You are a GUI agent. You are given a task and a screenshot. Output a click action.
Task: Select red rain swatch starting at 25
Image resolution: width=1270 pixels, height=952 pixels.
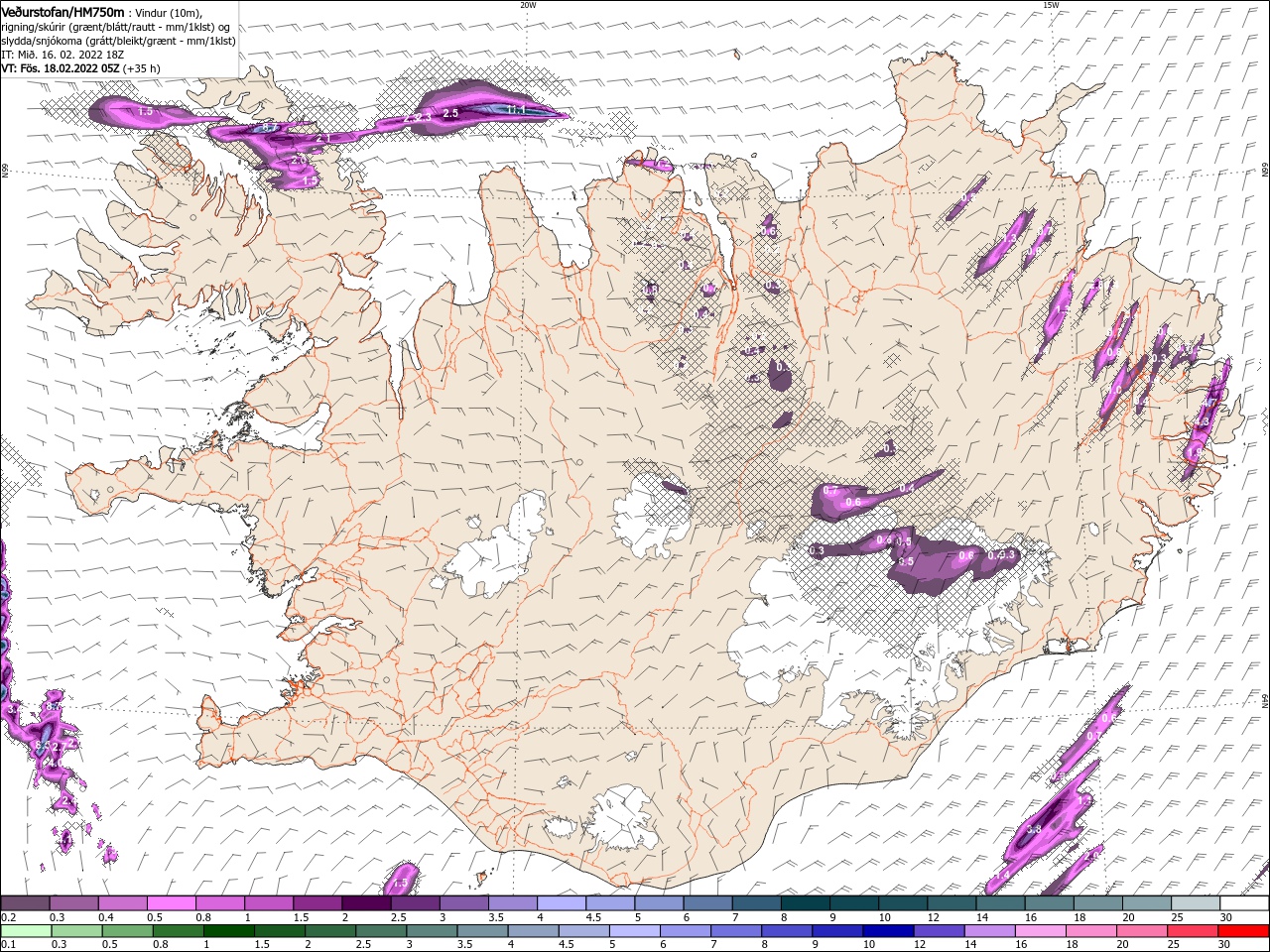[1191, 931]
